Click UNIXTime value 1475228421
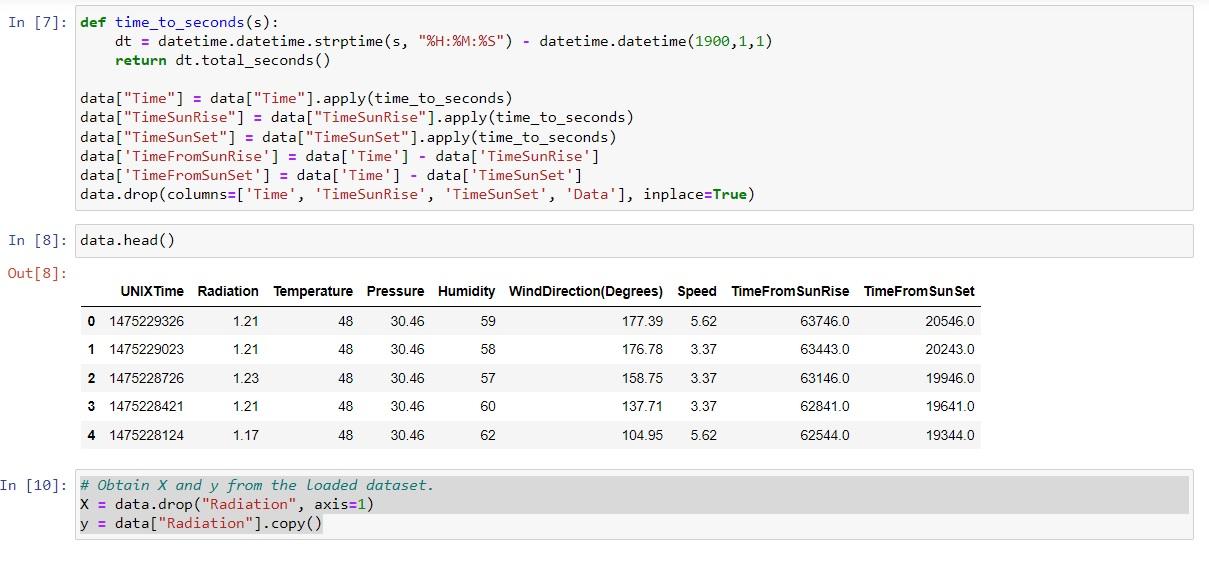Screen dimensions: 1209x563 (x=147, y=407)
